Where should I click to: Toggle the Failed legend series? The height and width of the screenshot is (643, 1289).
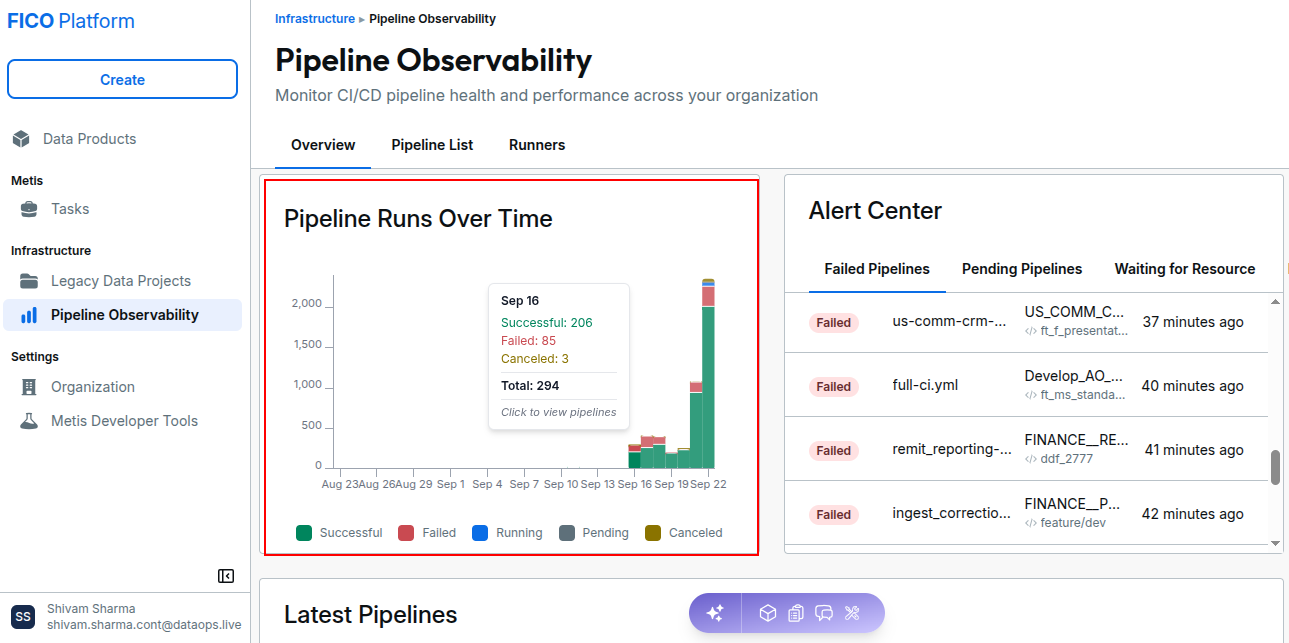(x=427, y=533)
